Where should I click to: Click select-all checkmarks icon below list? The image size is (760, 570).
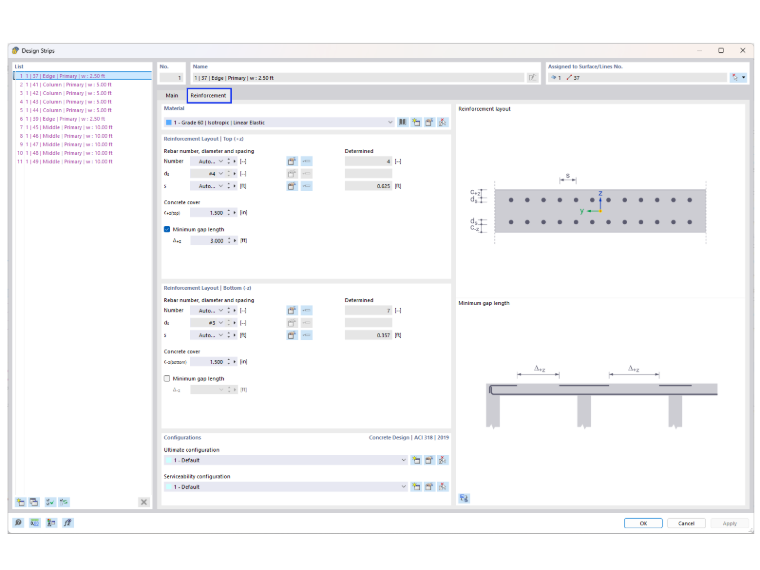(x=50, y=502)
